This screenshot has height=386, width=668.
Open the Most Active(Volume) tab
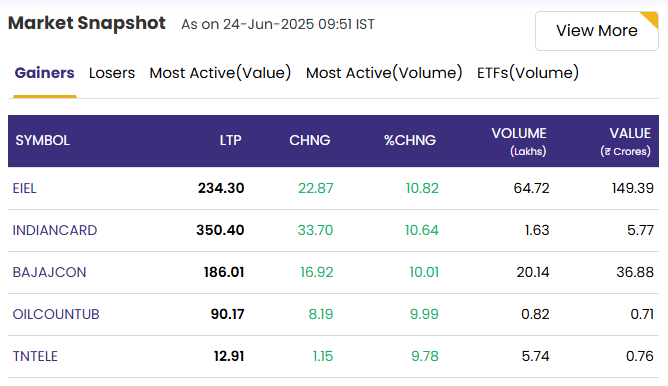tap(384, 73)
